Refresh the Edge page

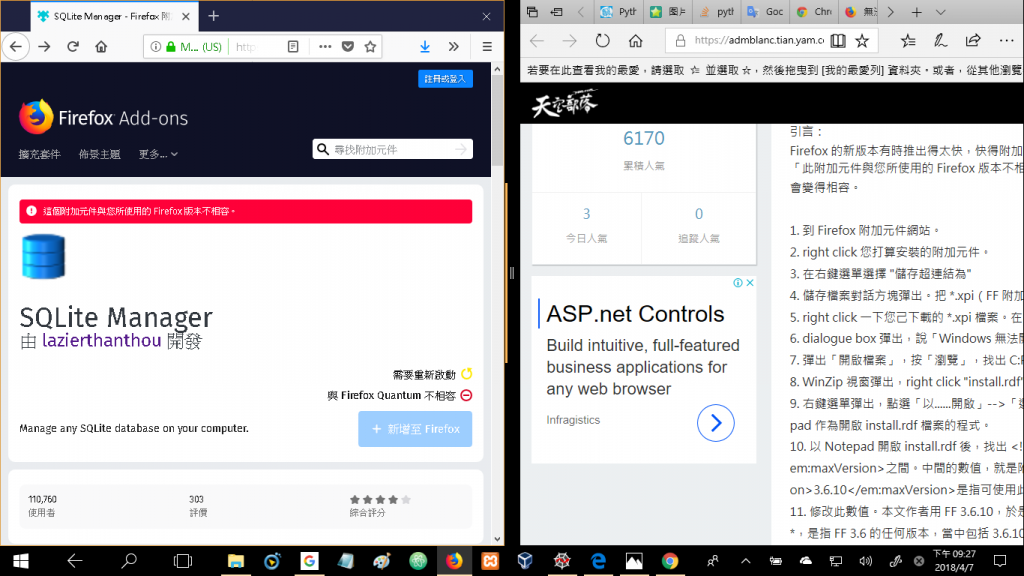coord(602,40)
